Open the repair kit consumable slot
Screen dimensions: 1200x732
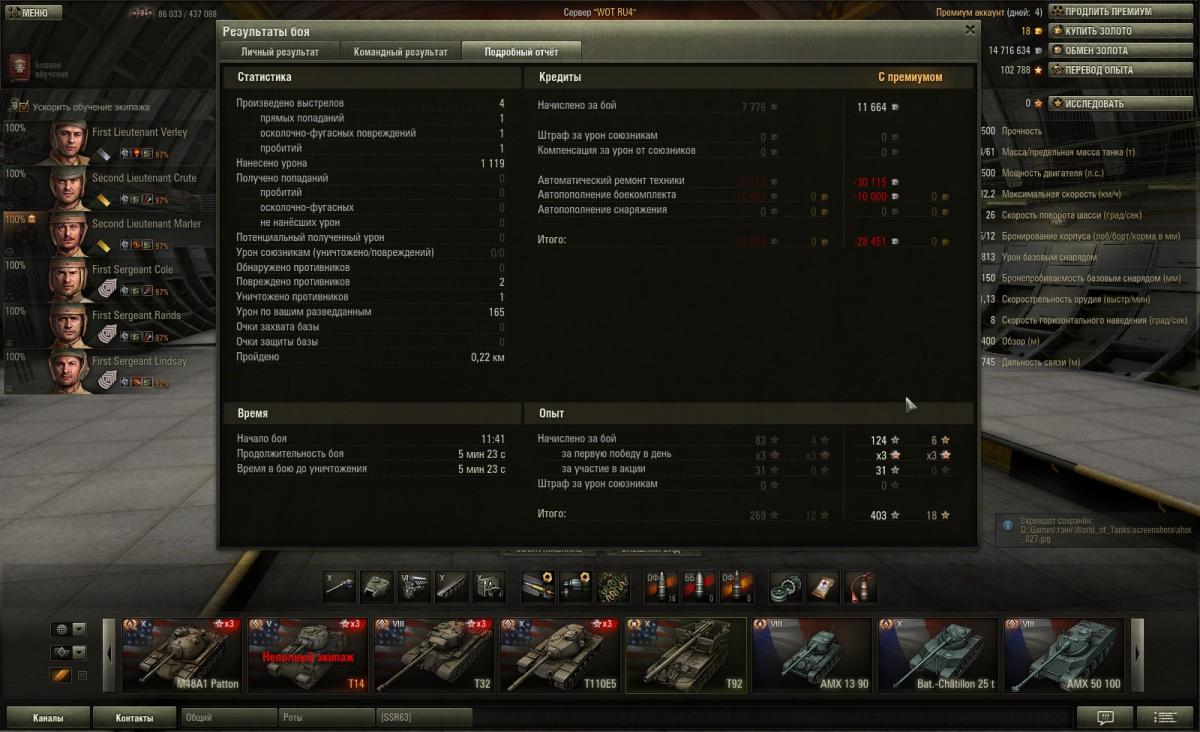pos(787,586)
